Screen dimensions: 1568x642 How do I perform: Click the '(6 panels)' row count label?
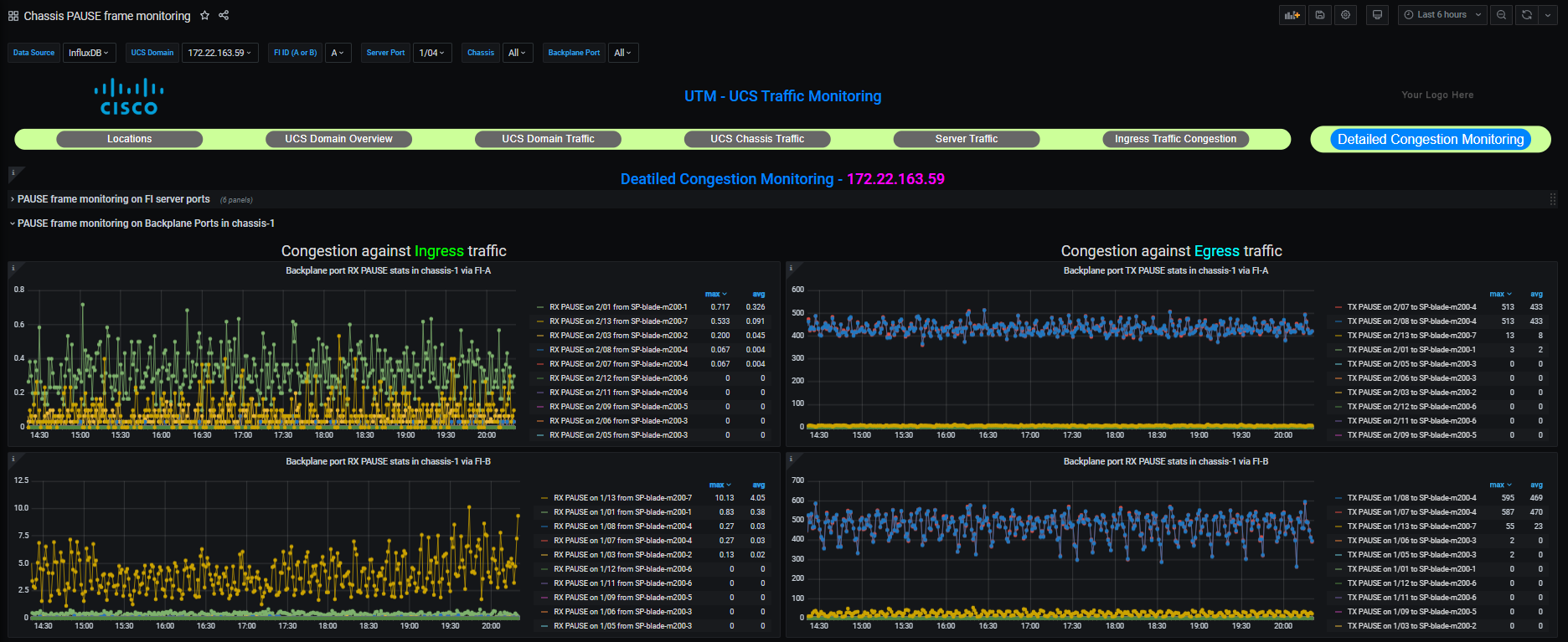pos(236,200)
